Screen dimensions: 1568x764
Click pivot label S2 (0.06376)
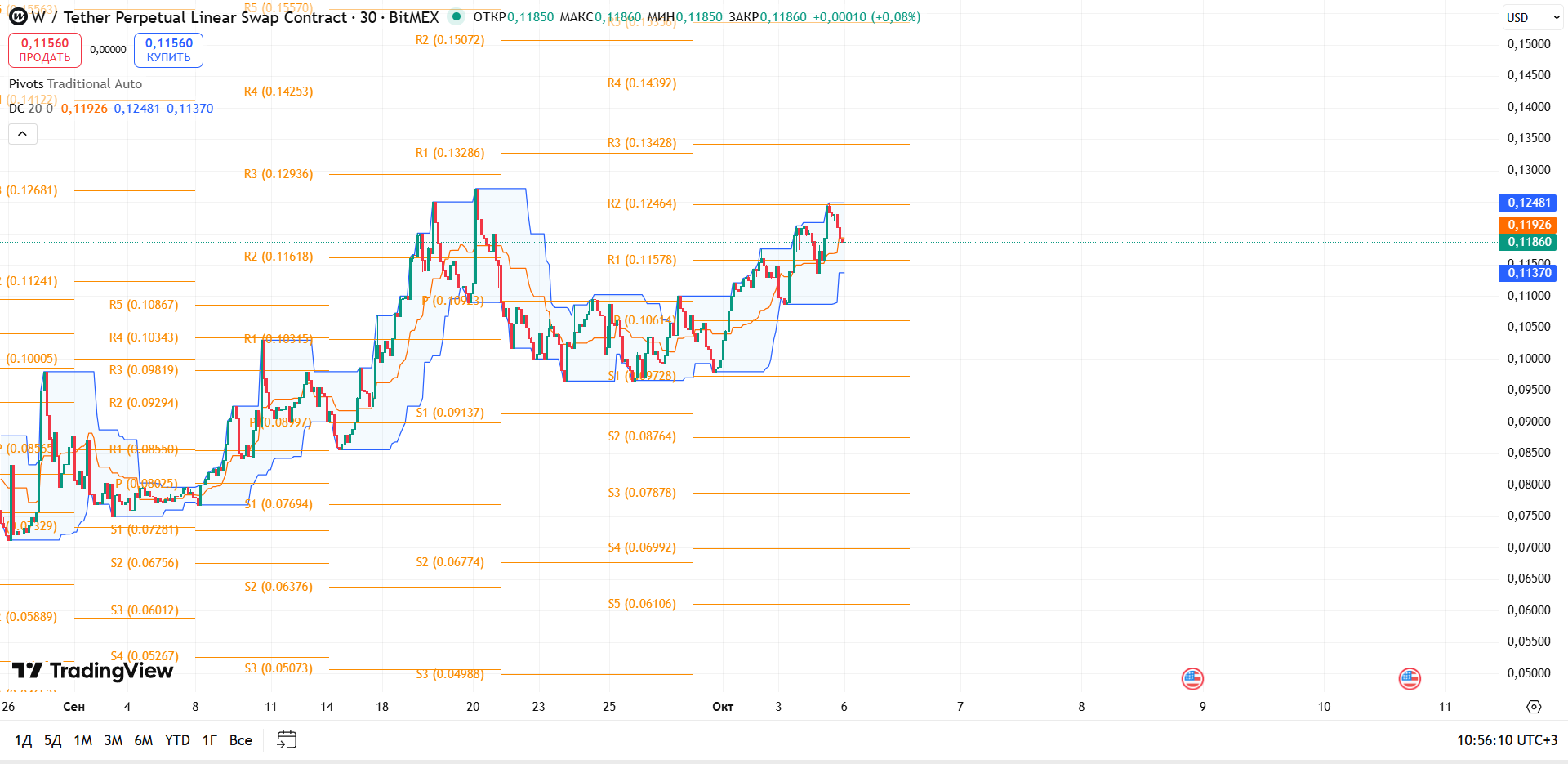278,587
